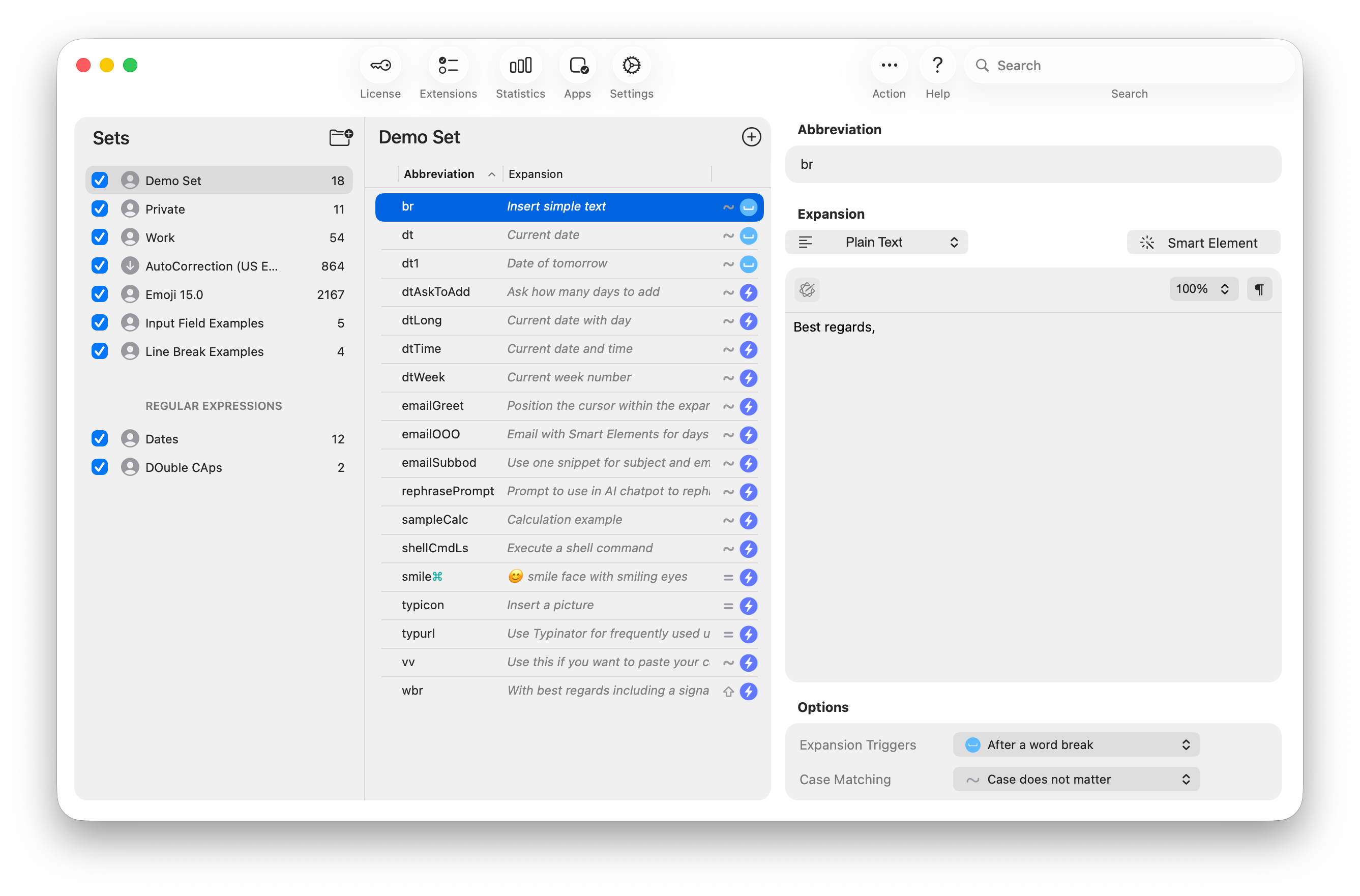Open the Apps toolbar icon

pyautogui.click(x=578, y=66)
